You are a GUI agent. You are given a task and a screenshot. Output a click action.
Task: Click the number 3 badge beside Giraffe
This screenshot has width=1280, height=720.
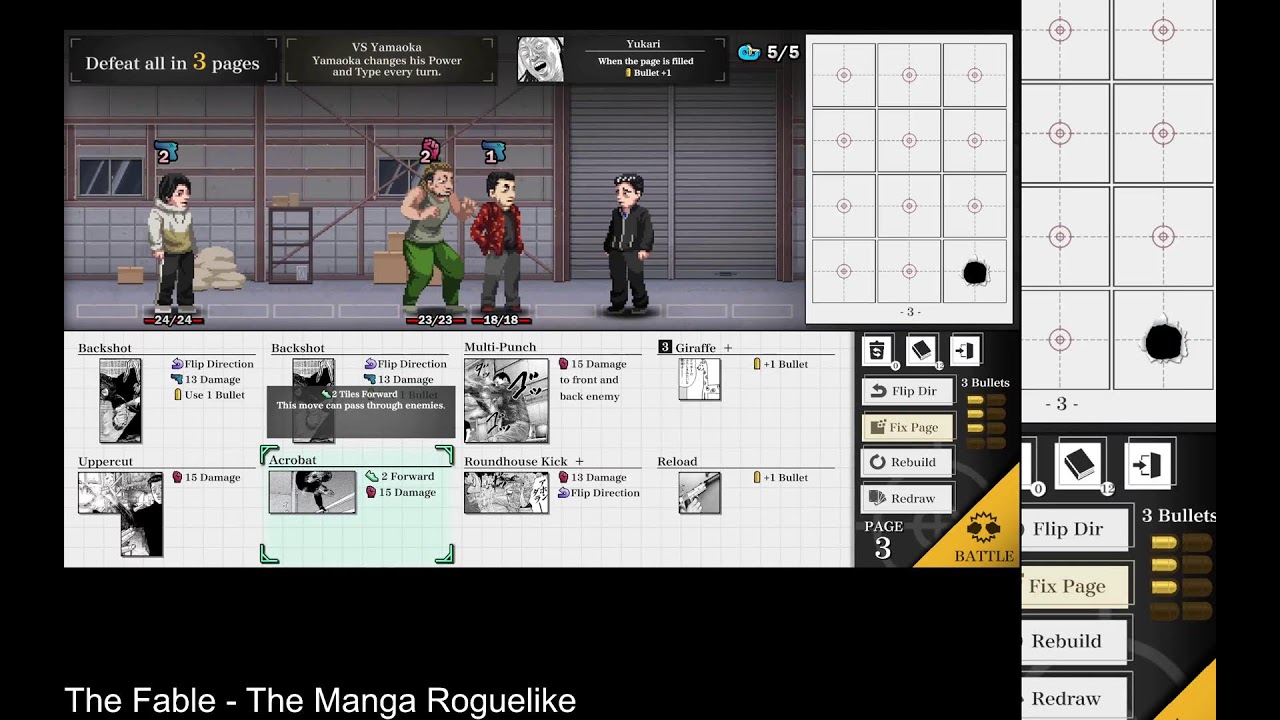tap(665, 347)
